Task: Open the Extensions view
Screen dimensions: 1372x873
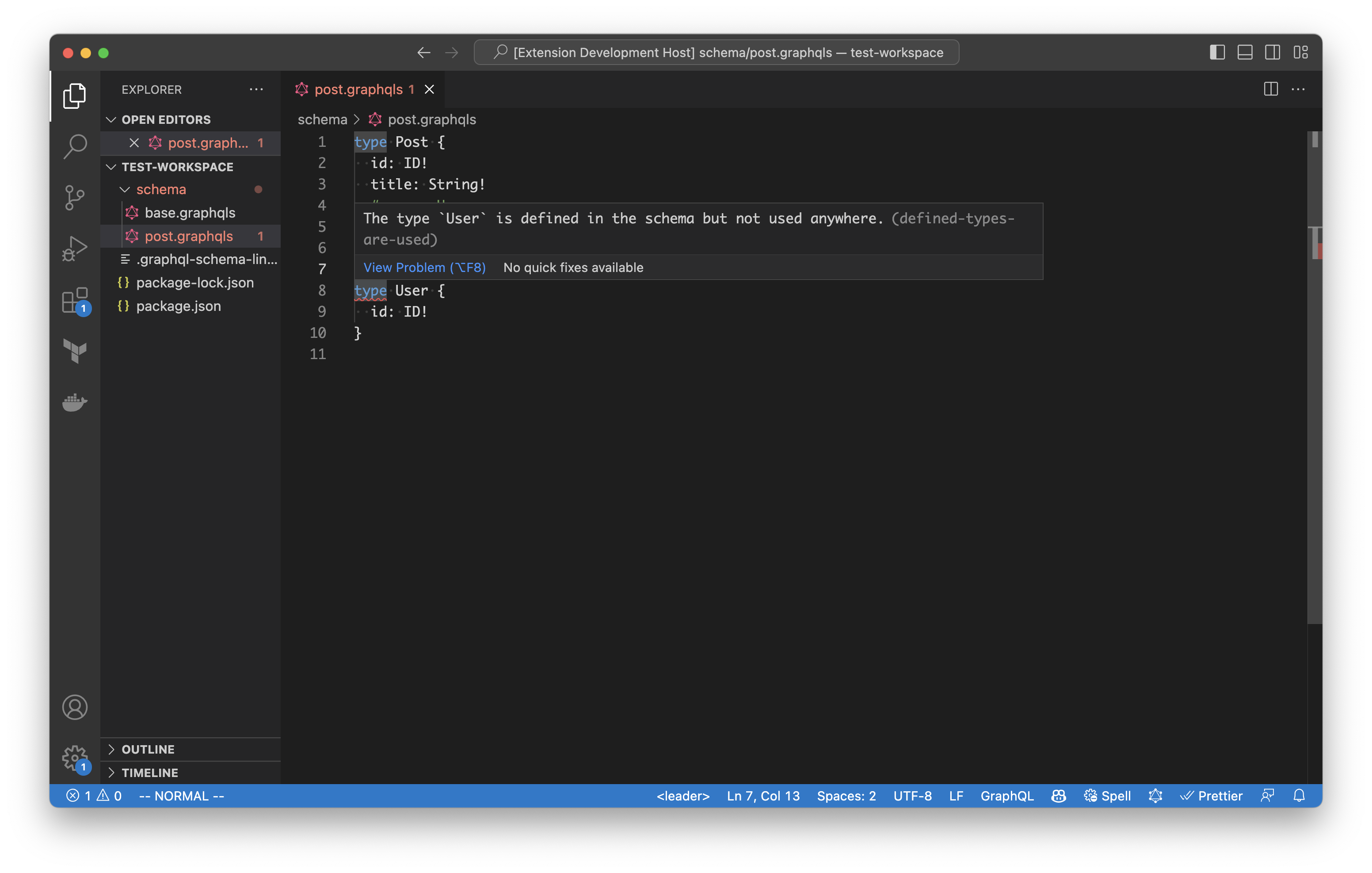Action: [75, 300]
